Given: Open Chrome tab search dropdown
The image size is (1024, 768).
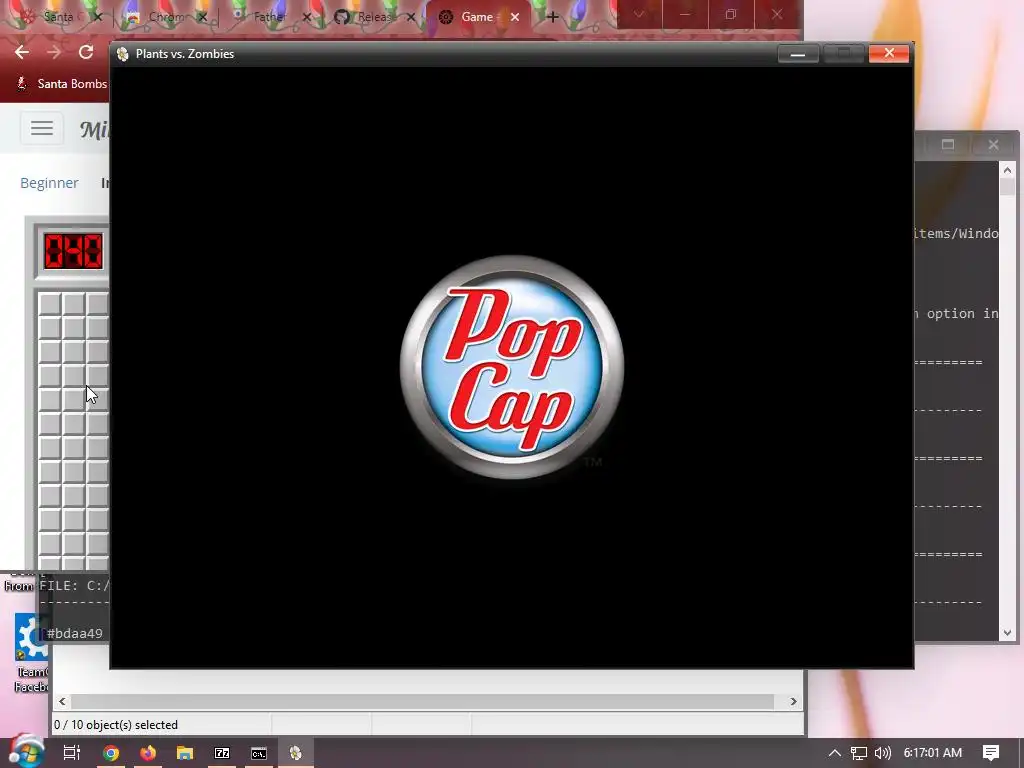Looking at the screenshot, I should 639,14.
